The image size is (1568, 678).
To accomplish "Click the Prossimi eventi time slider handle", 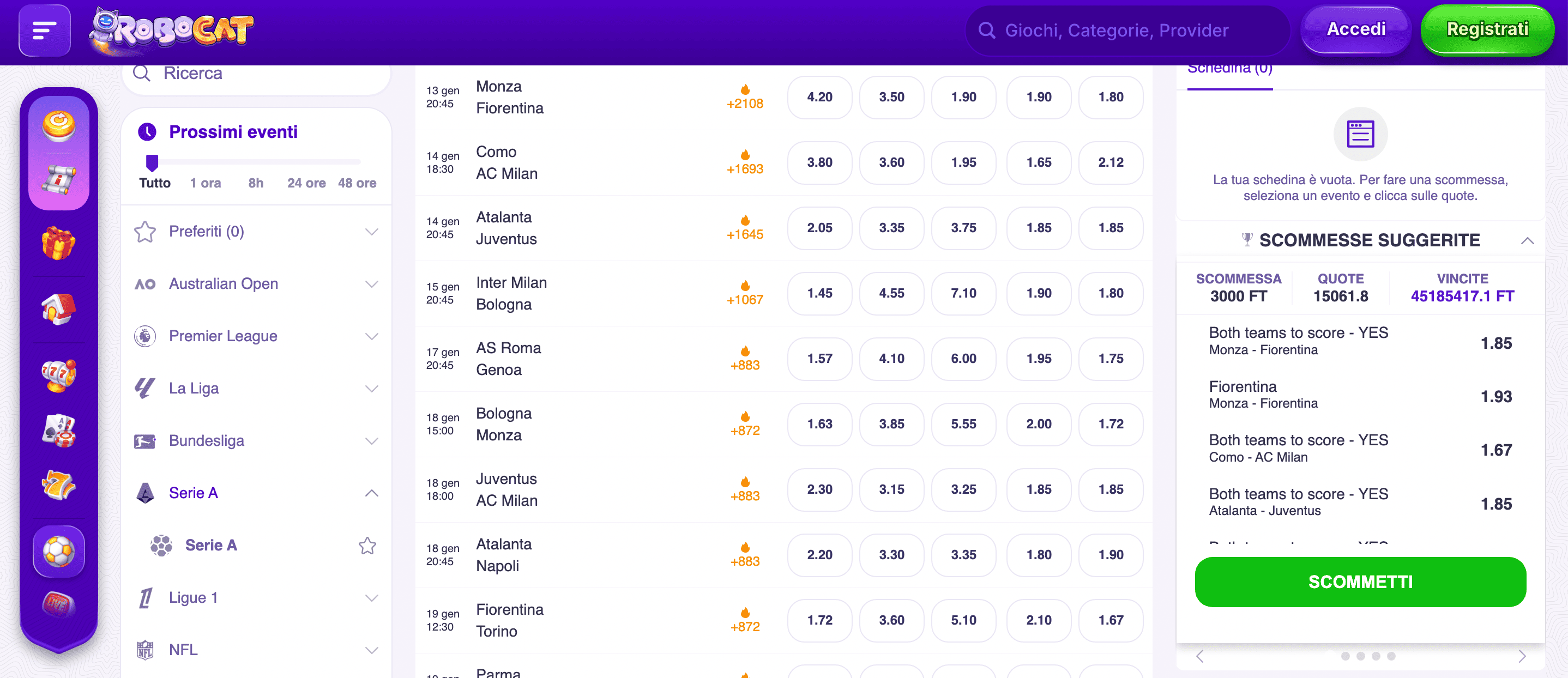I will point(152,162).
